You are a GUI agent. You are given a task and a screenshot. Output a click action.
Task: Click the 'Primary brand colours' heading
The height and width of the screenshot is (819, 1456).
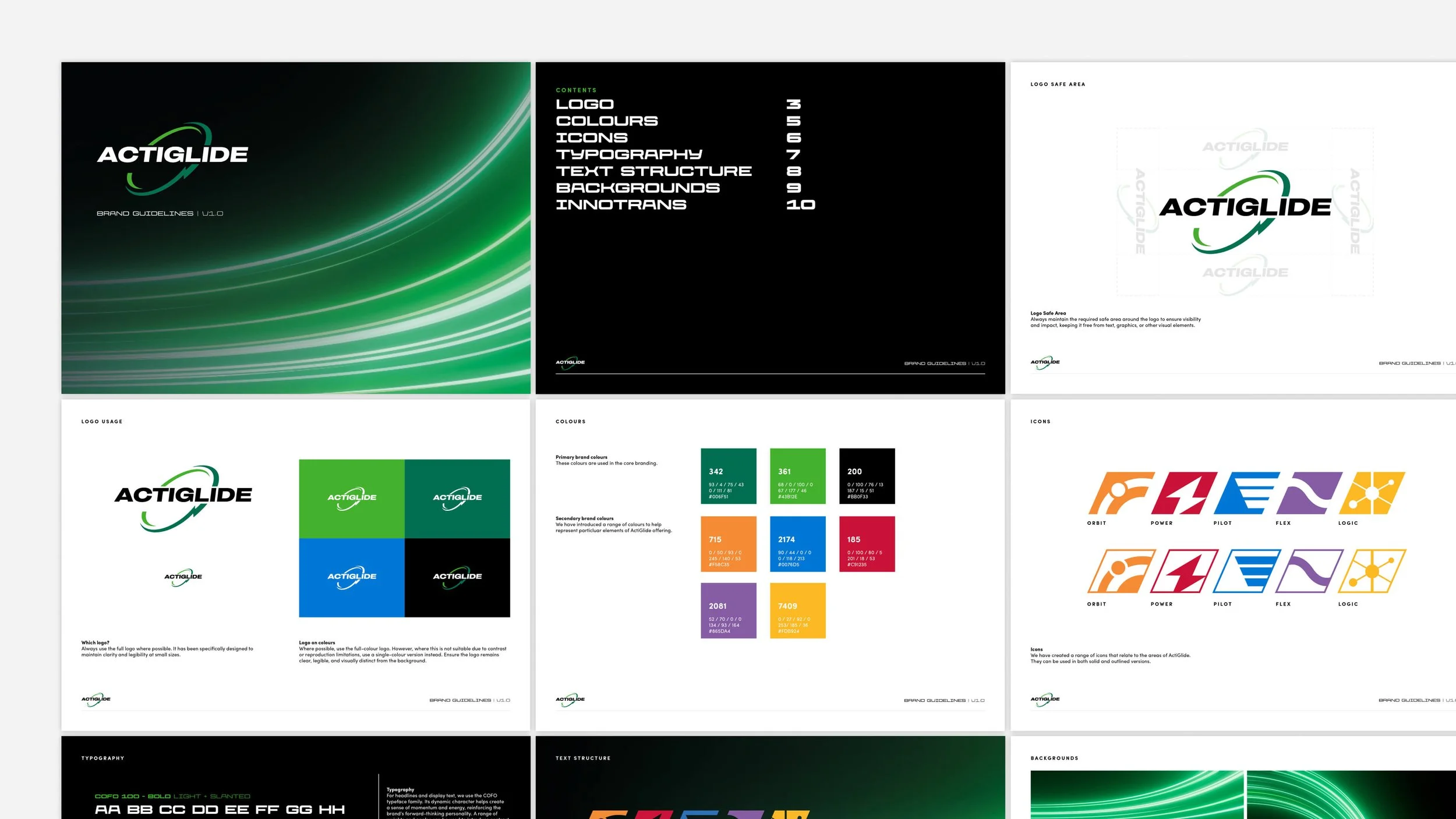[x=581, y=457]
